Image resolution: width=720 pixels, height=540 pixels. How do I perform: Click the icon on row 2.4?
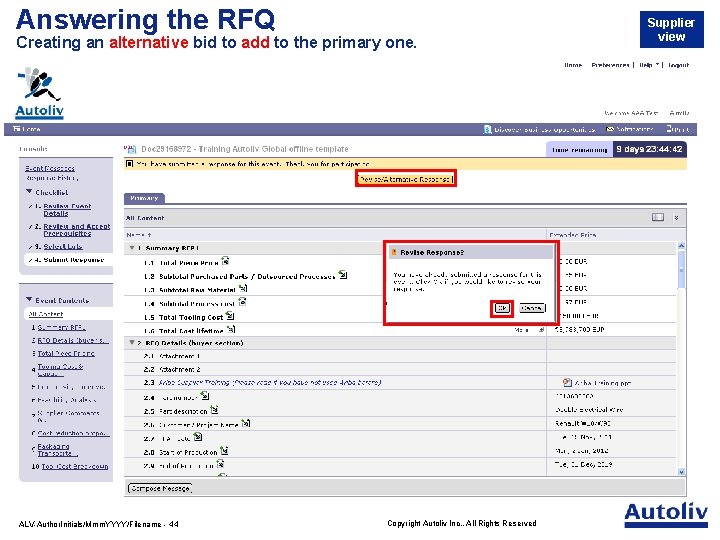coord(205,396)
